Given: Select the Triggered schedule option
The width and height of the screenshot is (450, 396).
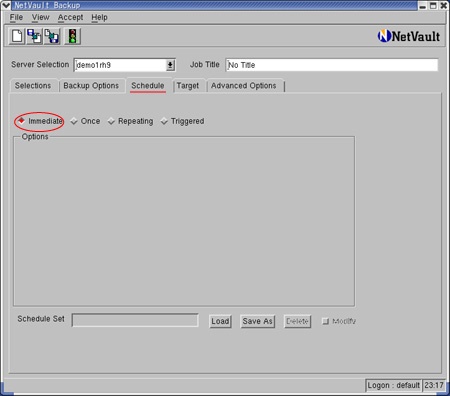Looking at the screenshot, I should pyautogui.click(x=182, y=121).
